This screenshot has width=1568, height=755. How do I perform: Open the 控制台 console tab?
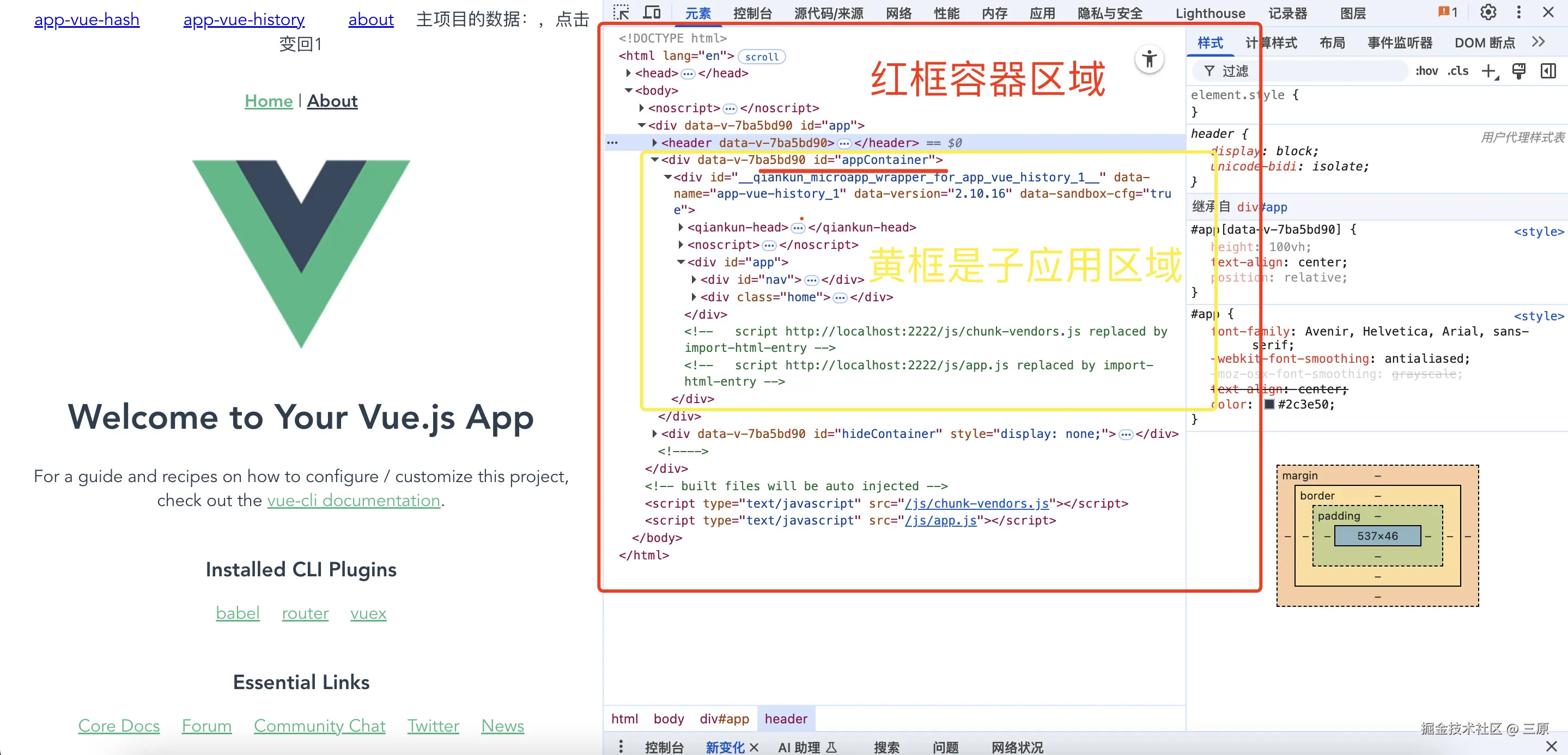[752, 14]
